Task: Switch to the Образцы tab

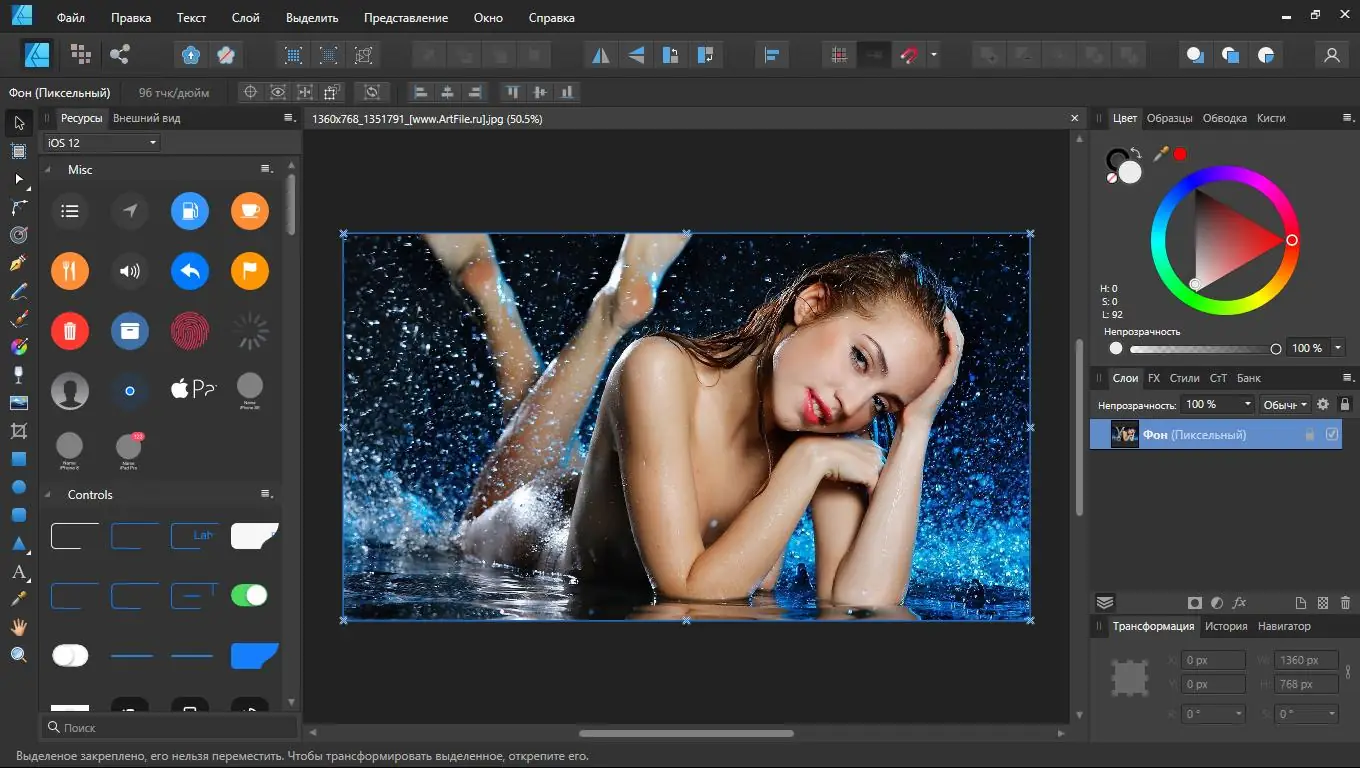Action: tap(1169, 118)
